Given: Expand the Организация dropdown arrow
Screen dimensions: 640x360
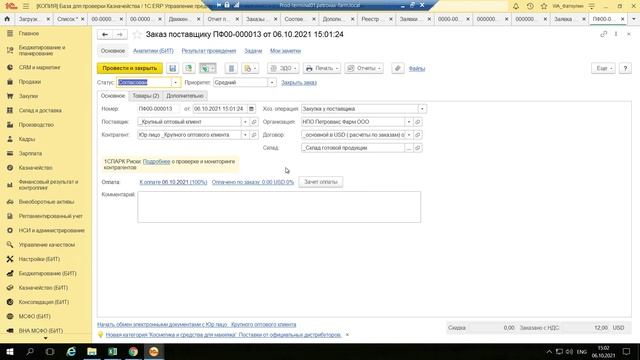Looking at the screenshot, I should point(409,122).
